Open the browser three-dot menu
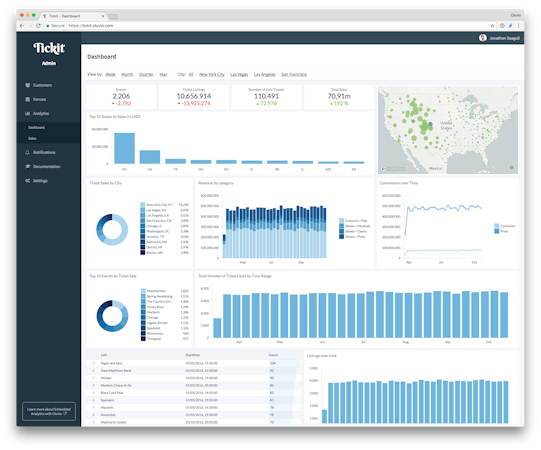Screen dimensions: 541x450 [519, 26]
